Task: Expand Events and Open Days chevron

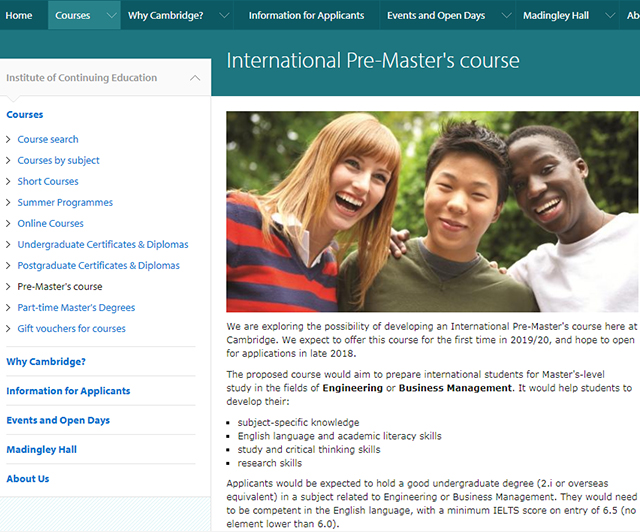Action: (507, 16)
